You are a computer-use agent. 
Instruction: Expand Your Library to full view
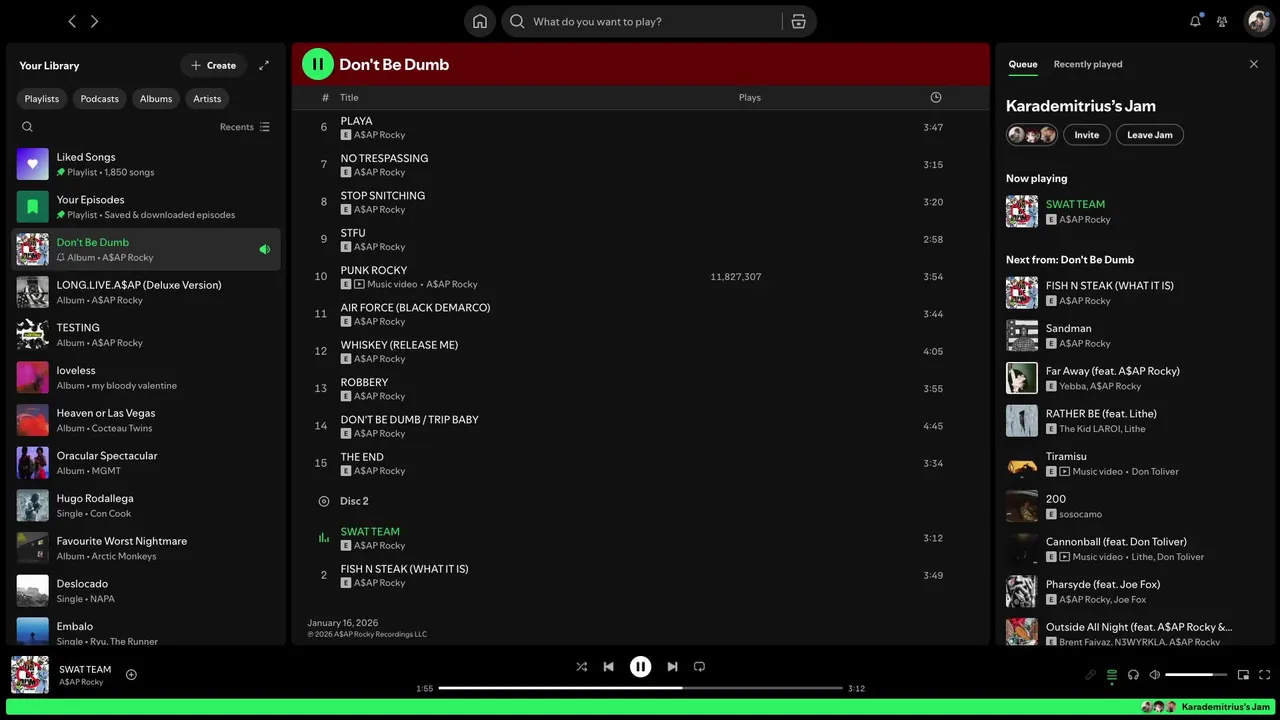pos(264,65)
